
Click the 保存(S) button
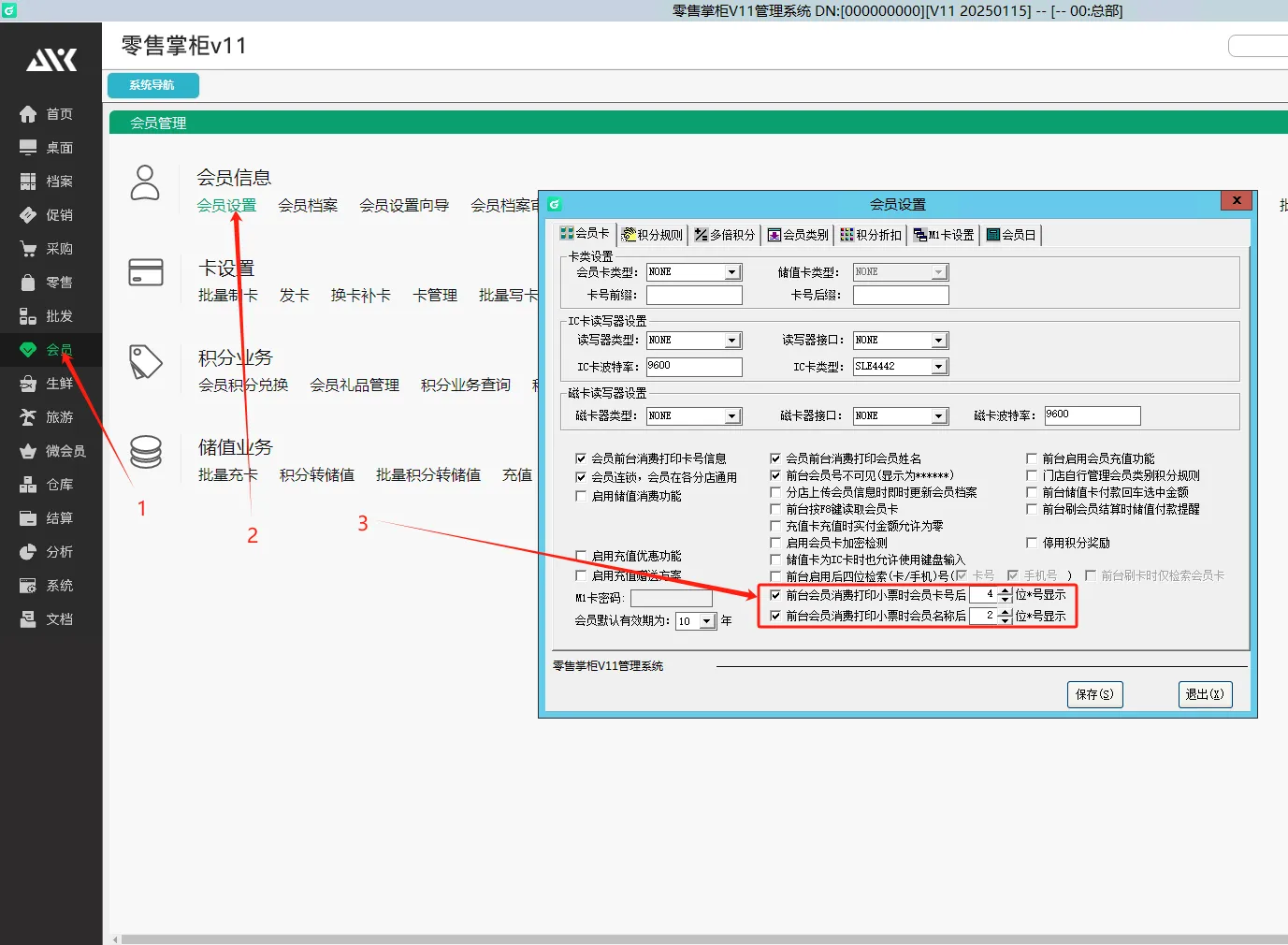click(x=1094, y=694)
